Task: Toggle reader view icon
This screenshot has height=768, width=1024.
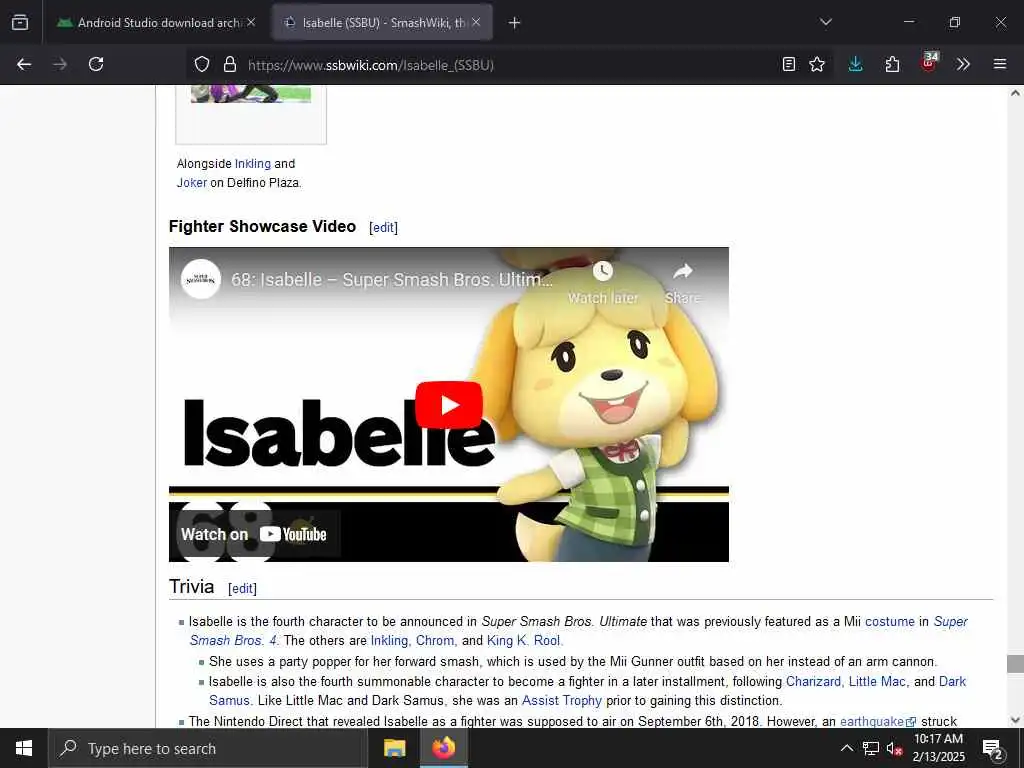Action: tap(789, 64)
